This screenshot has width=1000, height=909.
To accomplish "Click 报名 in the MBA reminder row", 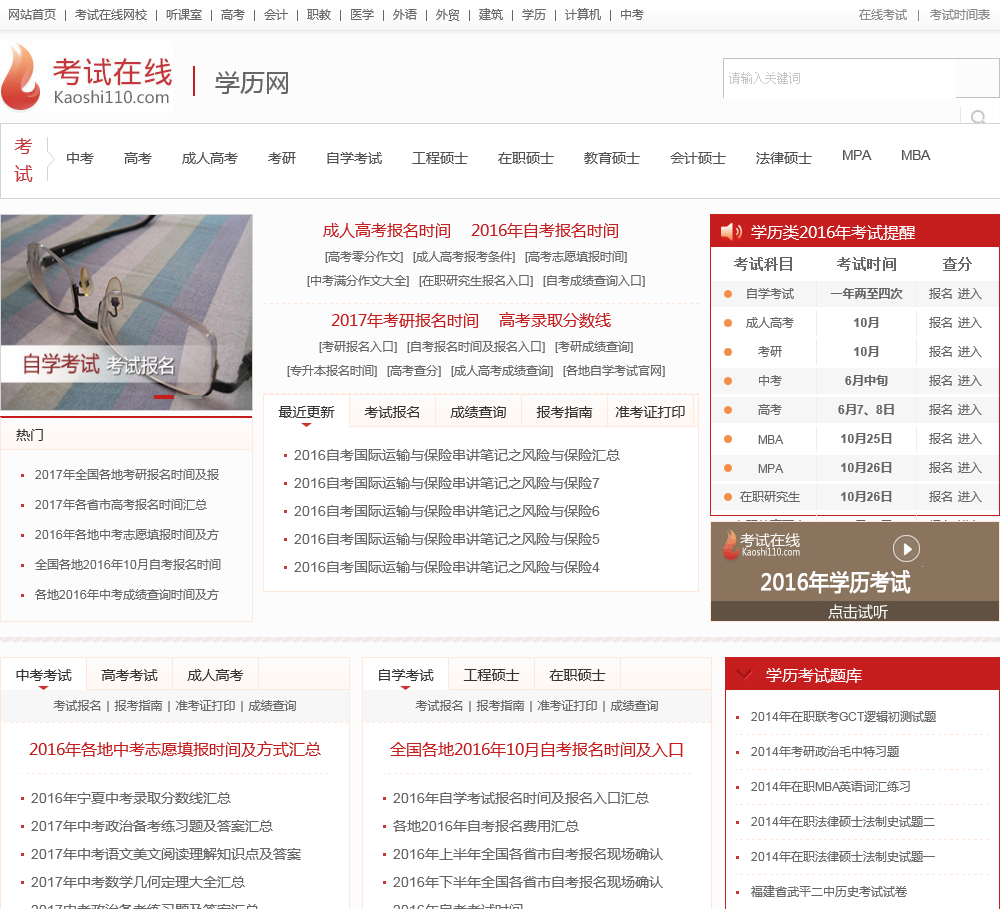I will tap(940, 439).
